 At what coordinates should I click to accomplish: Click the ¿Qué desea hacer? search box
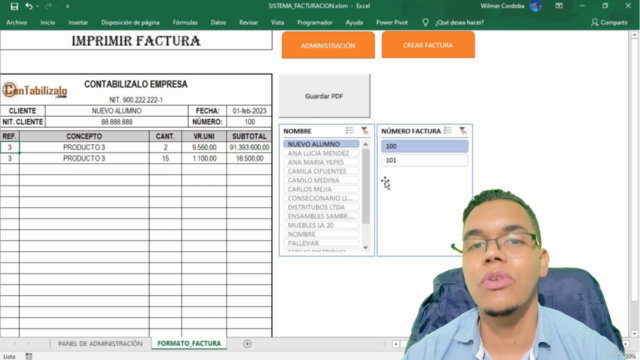(x=459, y=22)
